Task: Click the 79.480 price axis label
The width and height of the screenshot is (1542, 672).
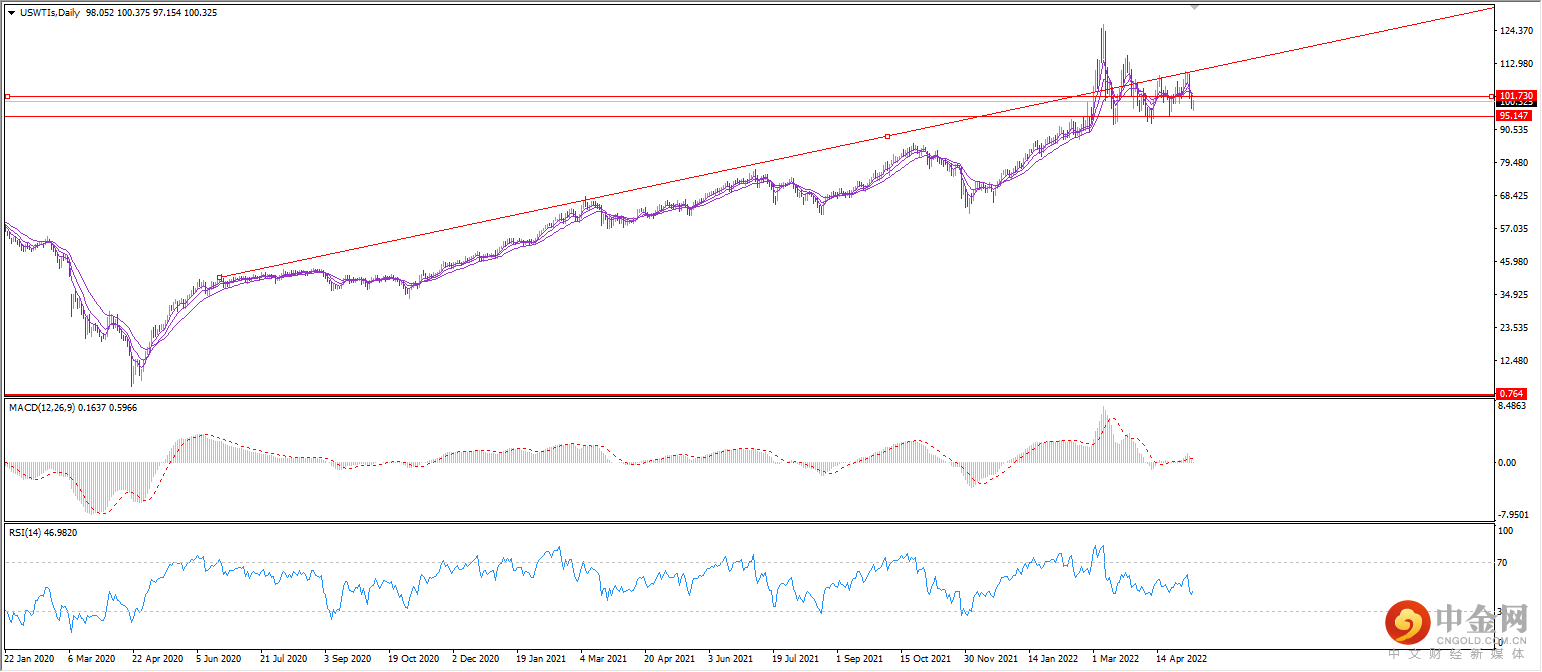Action: click(1514, 163)
